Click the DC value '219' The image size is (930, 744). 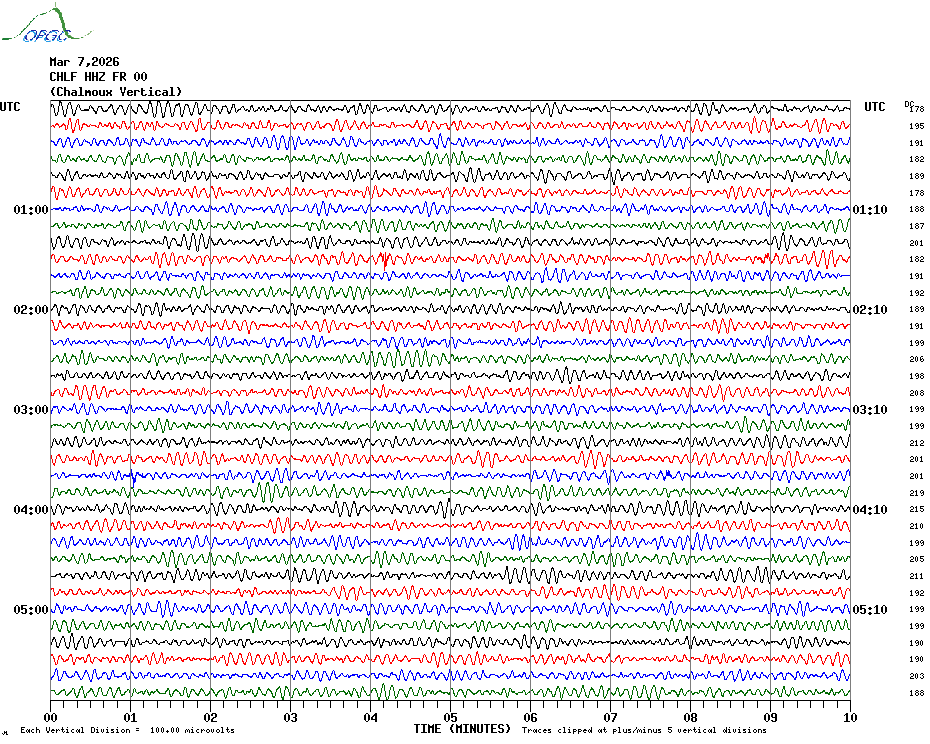916,493
